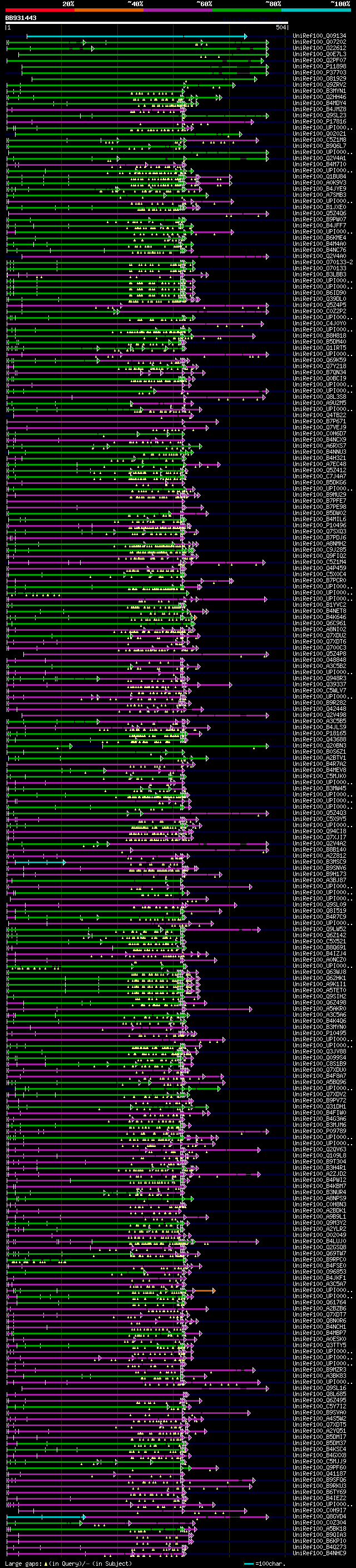356x1568 pixels.
Task: Select hit UniRef100_P17816
Action: pos(319,121)
